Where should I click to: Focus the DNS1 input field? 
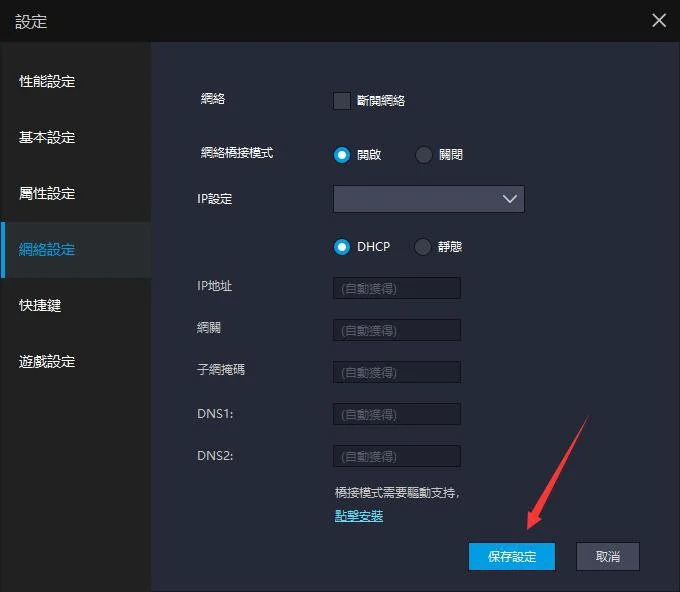coord(397,415)
